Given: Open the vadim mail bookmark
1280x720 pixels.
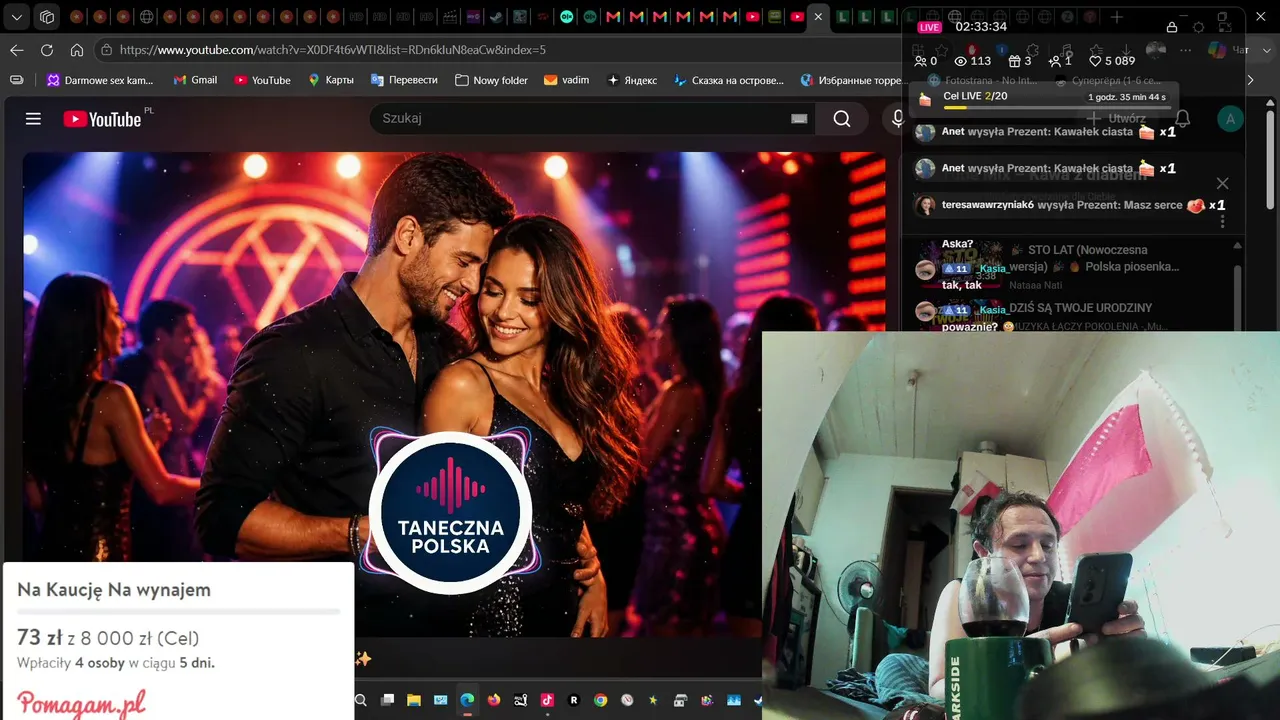Looking at the screenshot, I should click(x=566, y=80).
